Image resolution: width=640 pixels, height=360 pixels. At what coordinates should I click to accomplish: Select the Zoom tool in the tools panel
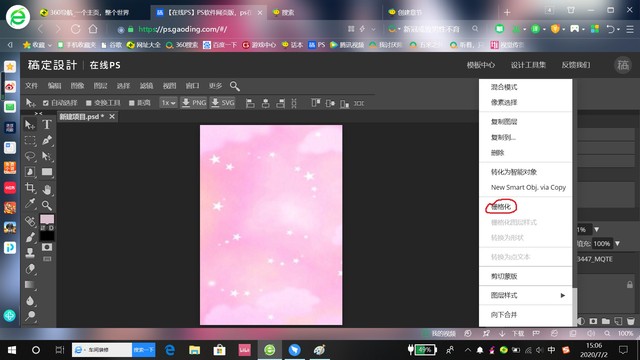(47, 205)
